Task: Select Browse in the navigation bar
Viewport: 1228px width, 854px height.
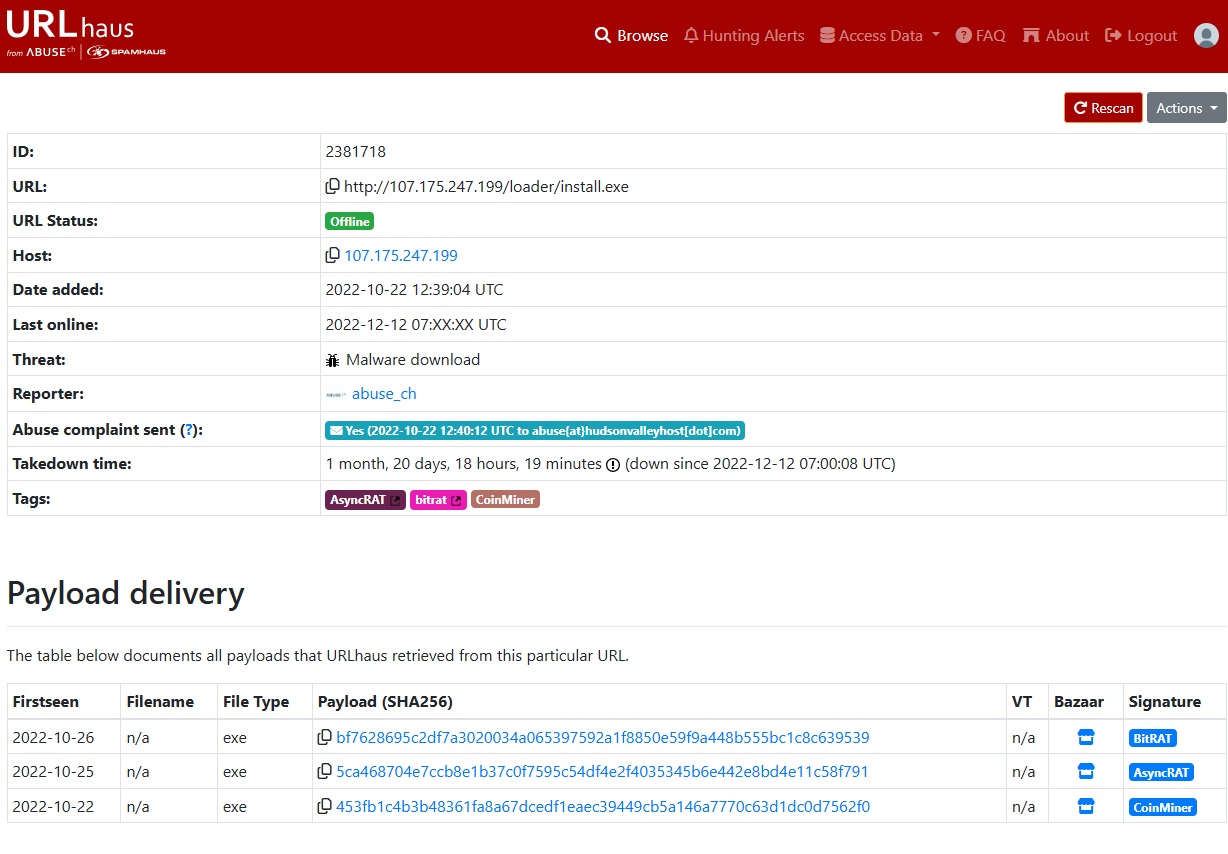Action: tap(631, 35)
